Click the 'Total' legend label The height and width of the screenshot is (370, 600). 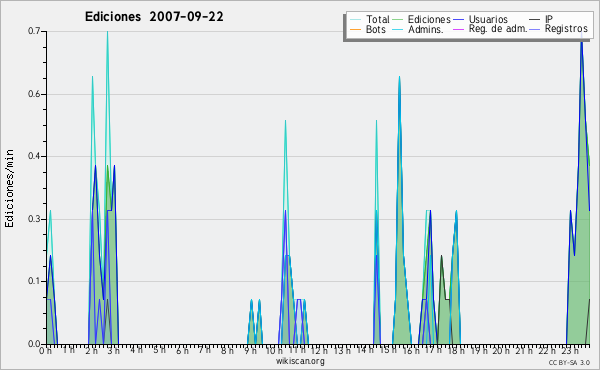pos(378,19)
